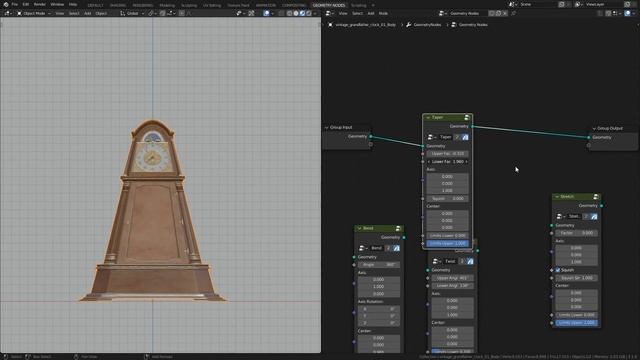
Task: Collapse the Taper node
Action: pos(428,118)
